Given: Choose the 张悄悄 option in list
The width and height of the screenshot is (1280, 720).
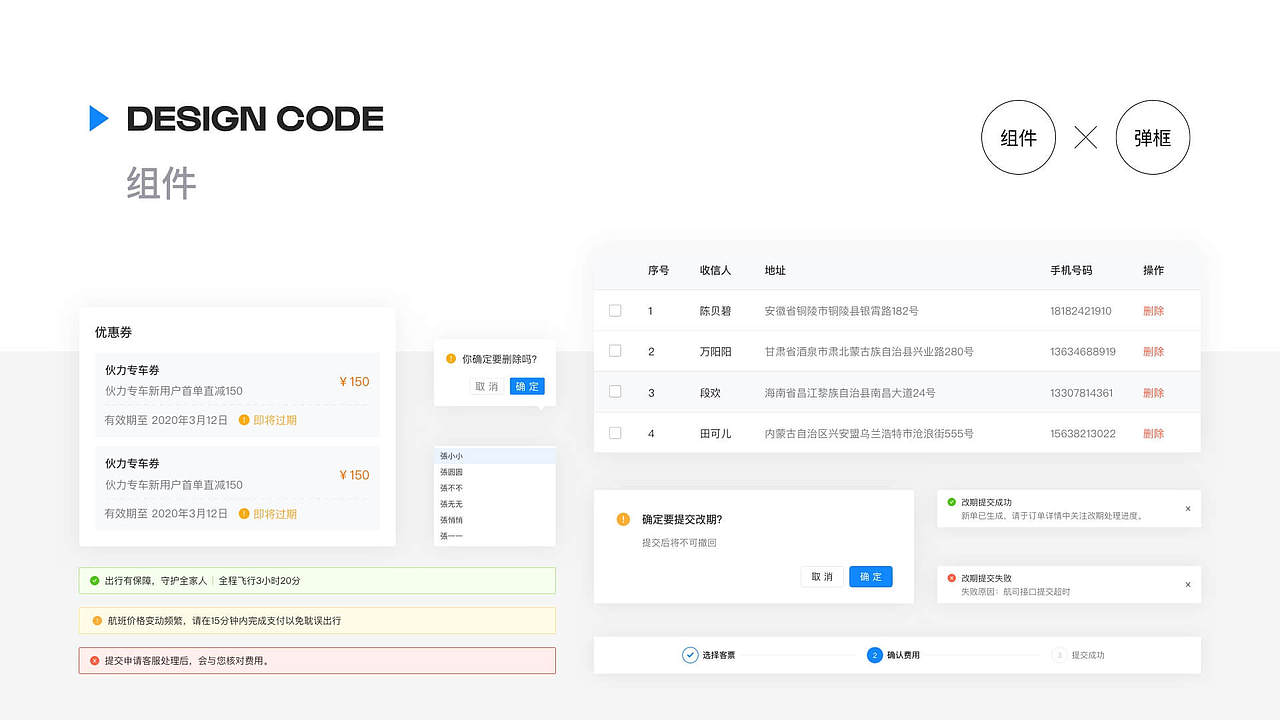Looking at the screenshot, I should [495, 520].
